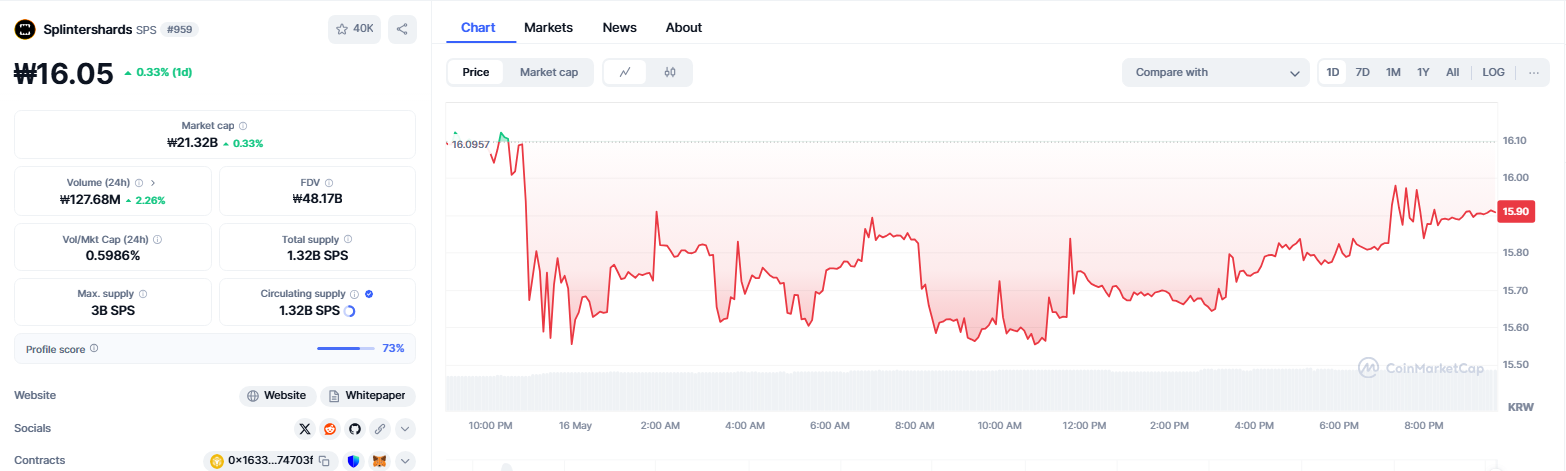The image size is (1566, 471).
Task: Click the shield icon beside contract
Action: tap(354, 461)
